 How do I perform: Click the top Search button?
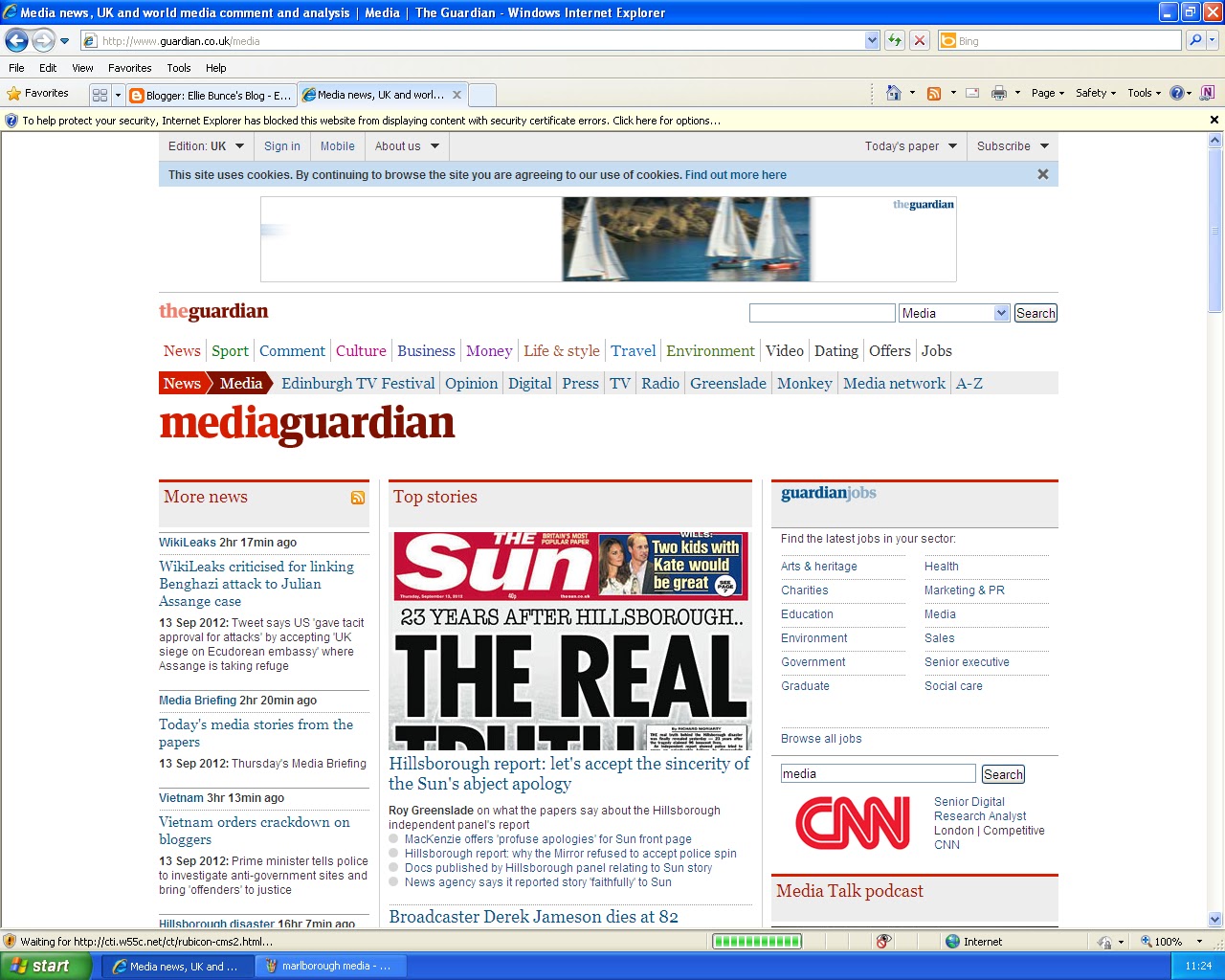[1036, 313]
